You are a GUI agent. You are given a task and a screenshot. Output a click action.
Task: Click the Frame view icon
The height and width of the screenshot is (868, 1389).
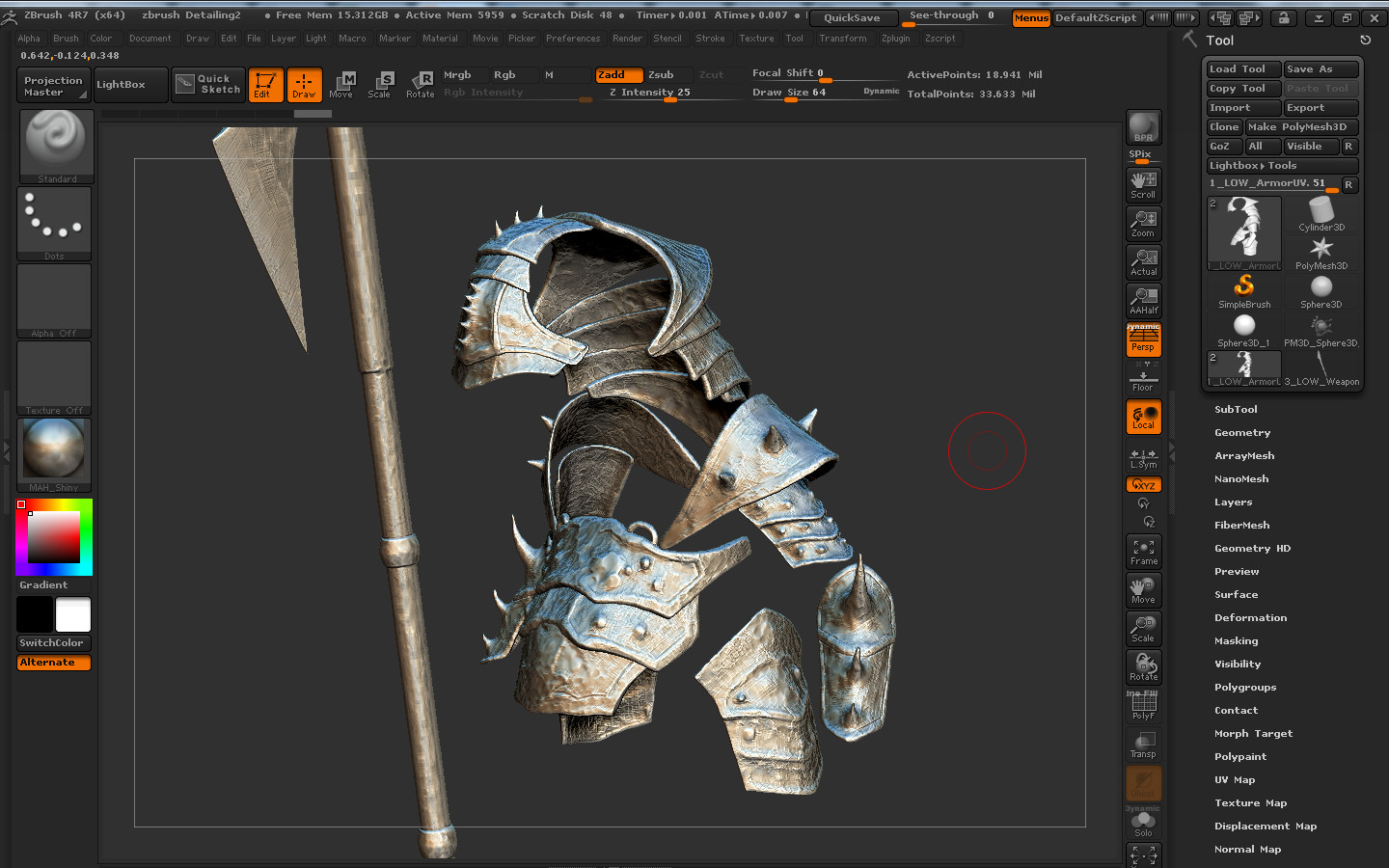pyautogui.click(x=1143, y=552)
